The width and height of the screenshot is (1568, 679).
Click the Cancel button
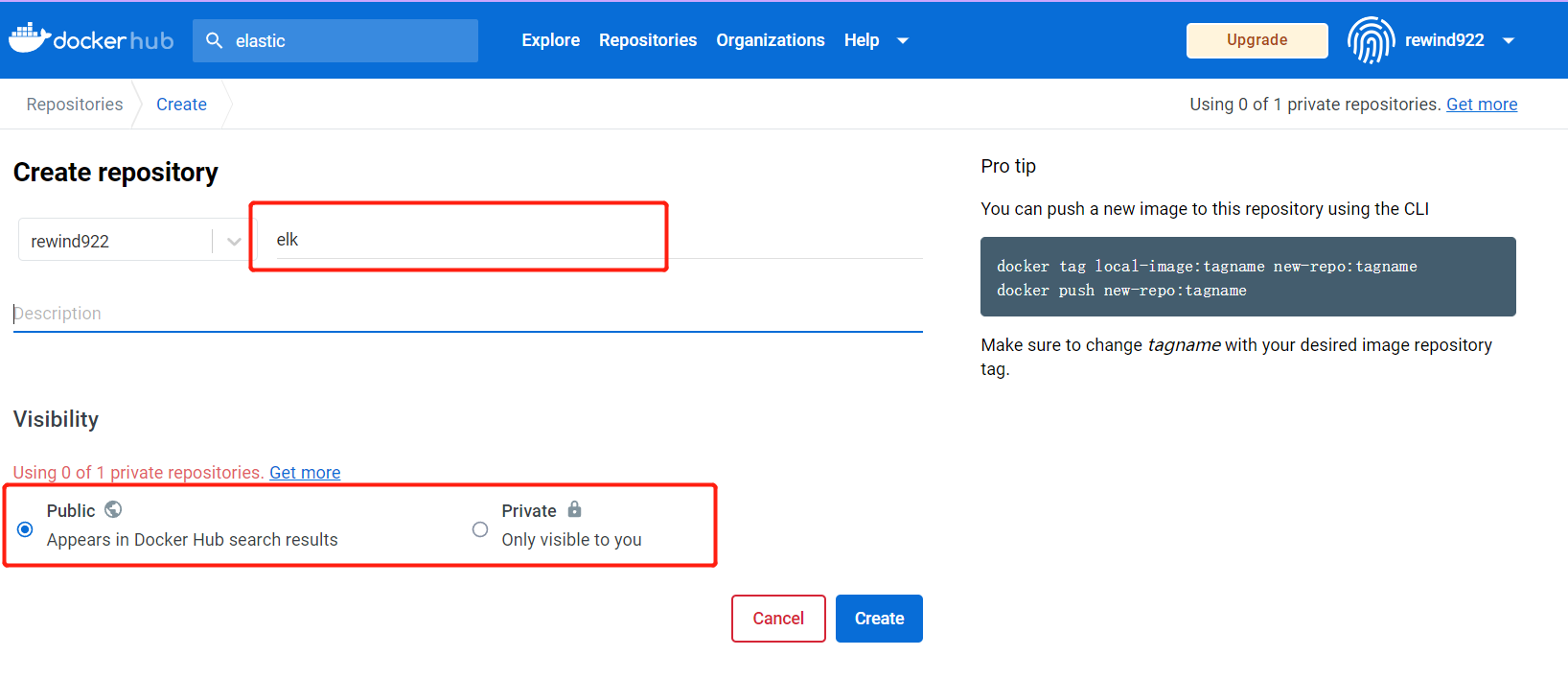pyautogui.click(x=778, y=619)
